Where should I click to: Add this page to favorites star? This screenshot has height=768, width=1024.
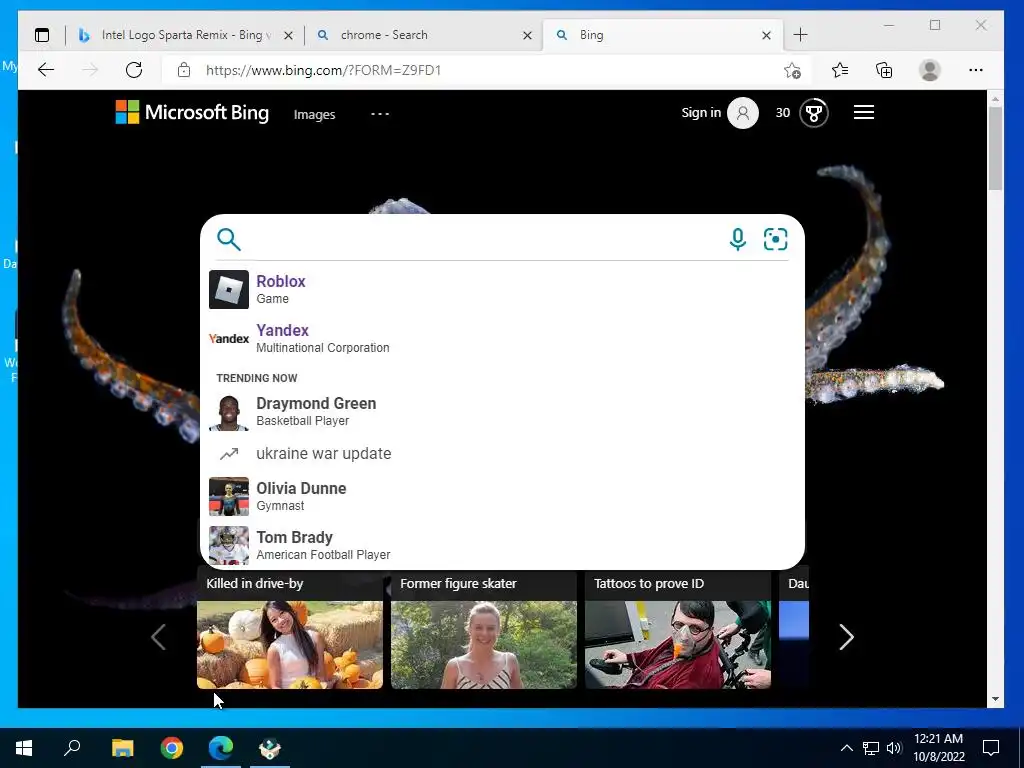coord(792,70)
